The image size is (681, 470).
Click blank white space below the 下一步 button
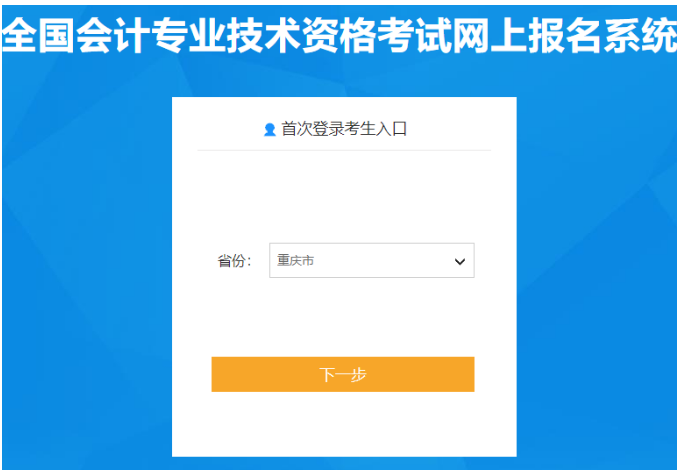(x=344, y=424)
